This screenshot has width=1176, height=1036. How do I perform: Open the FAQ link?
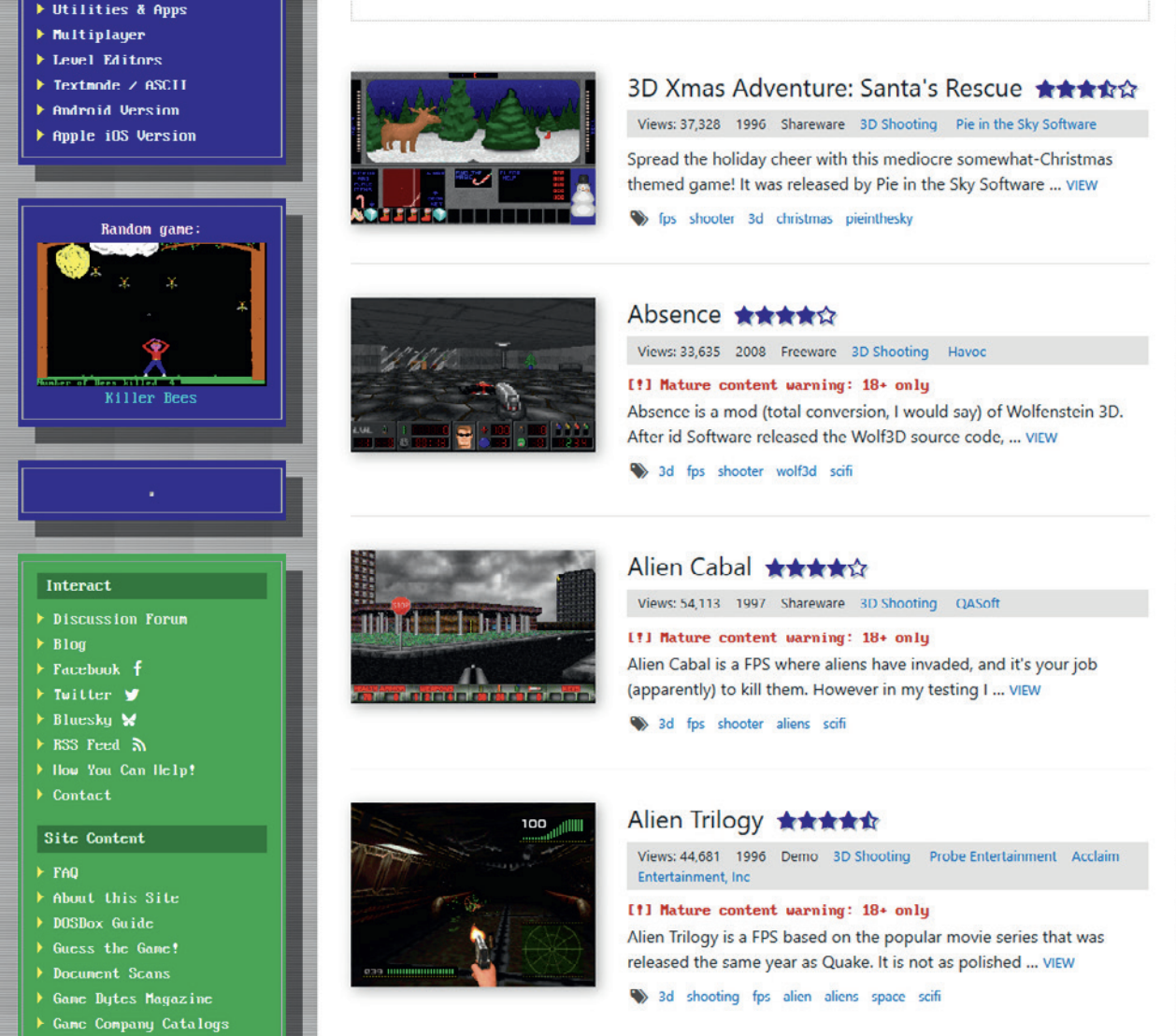pos(65,872)
